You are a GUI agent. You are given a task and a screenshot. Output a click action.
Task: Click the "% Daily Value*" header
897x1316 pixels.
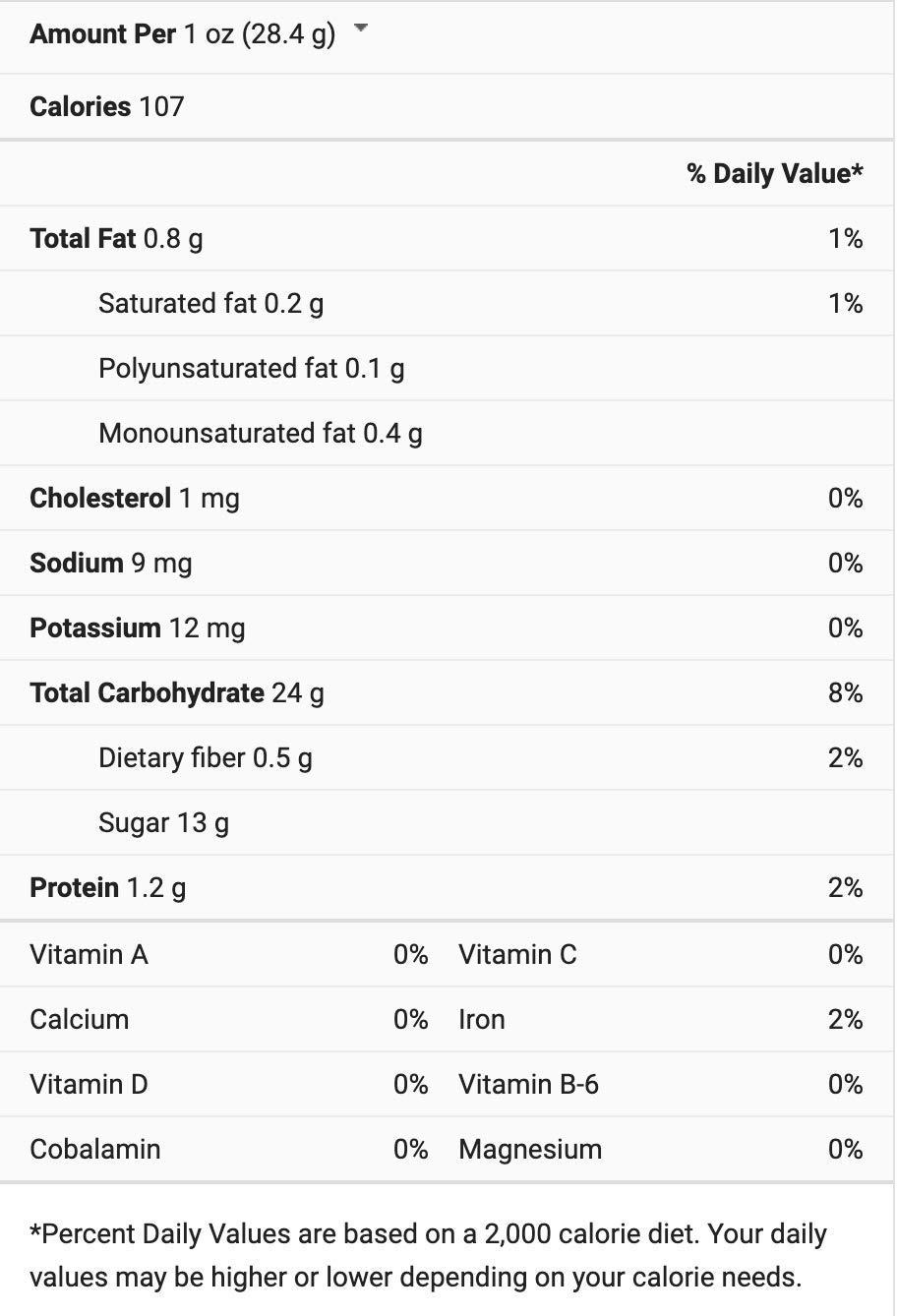774,174
